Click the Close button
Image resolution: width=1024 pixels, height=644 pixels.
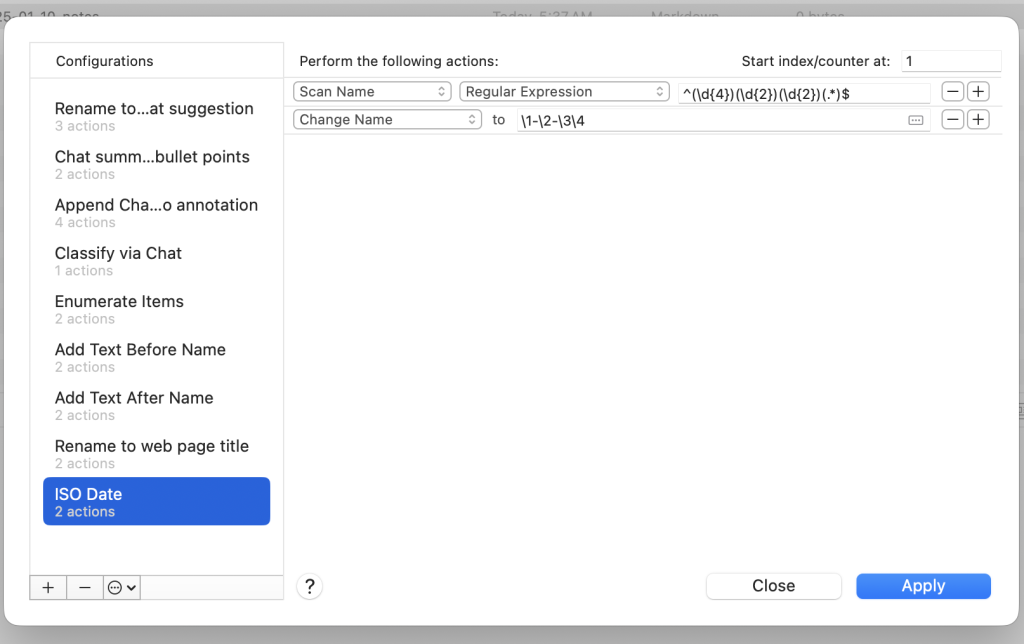coord(773,586)
